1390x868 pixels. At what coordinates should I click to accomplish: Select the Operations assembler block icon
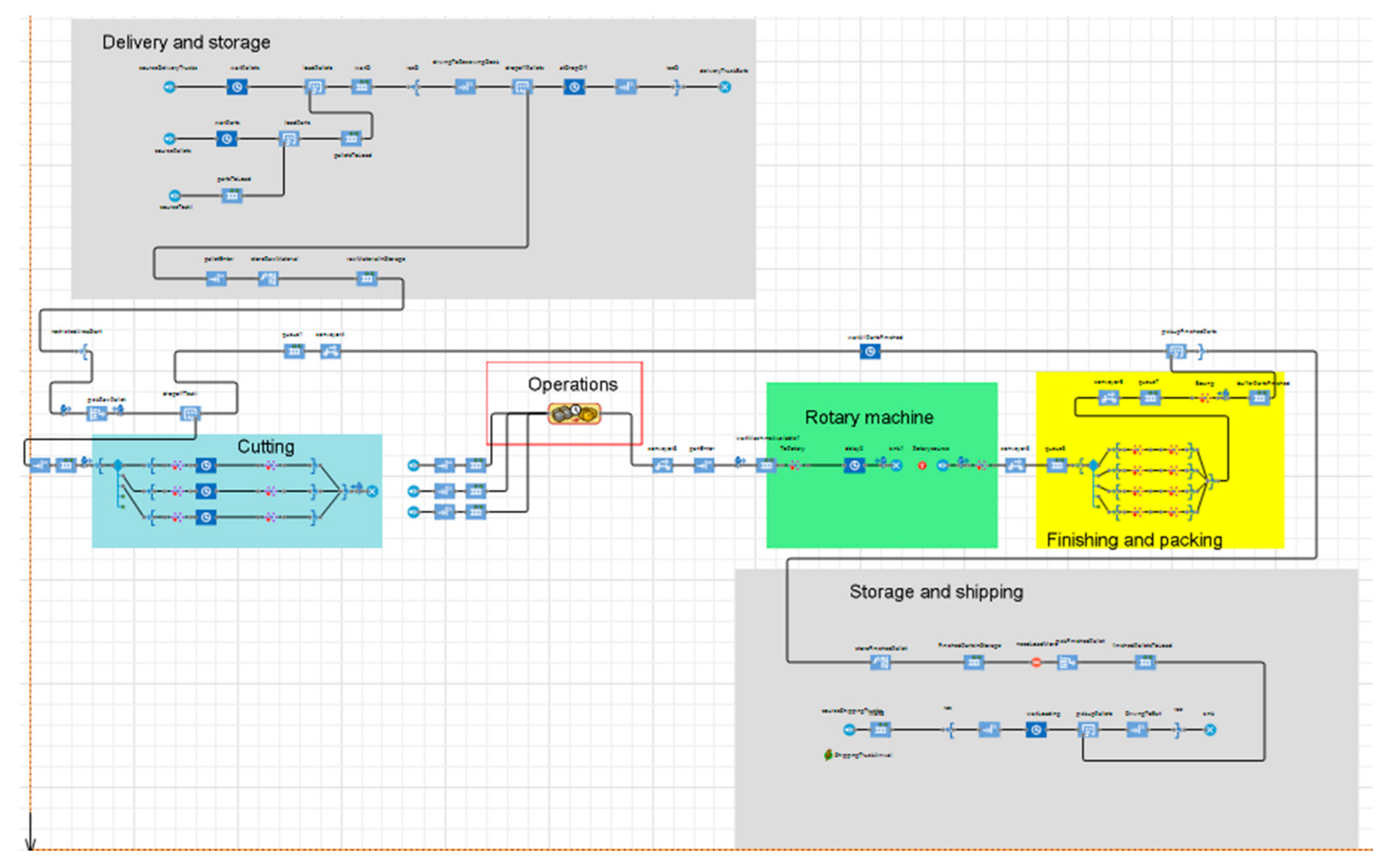pyautogui.click(x=574, y=413)
